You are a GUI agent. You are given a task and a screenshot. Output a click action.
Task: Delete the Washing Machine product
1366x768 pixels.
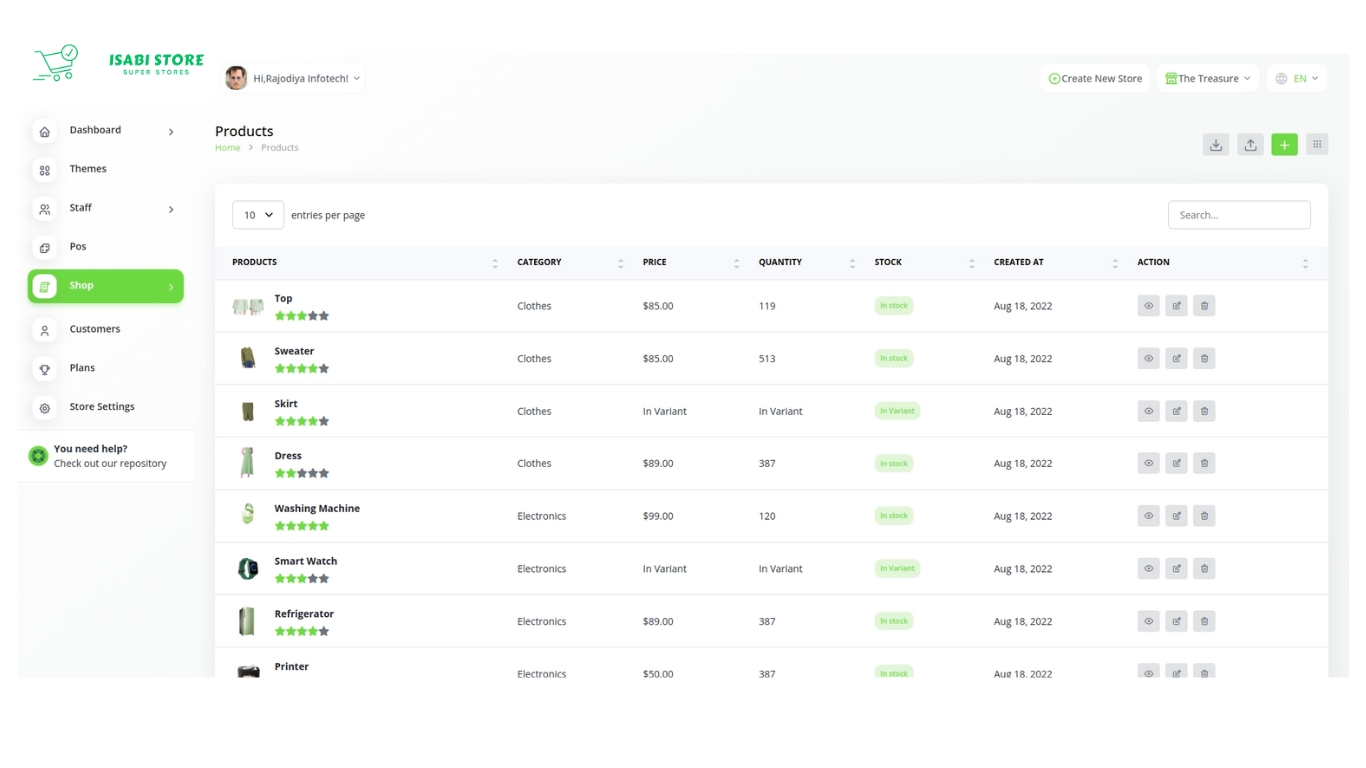1204,516
